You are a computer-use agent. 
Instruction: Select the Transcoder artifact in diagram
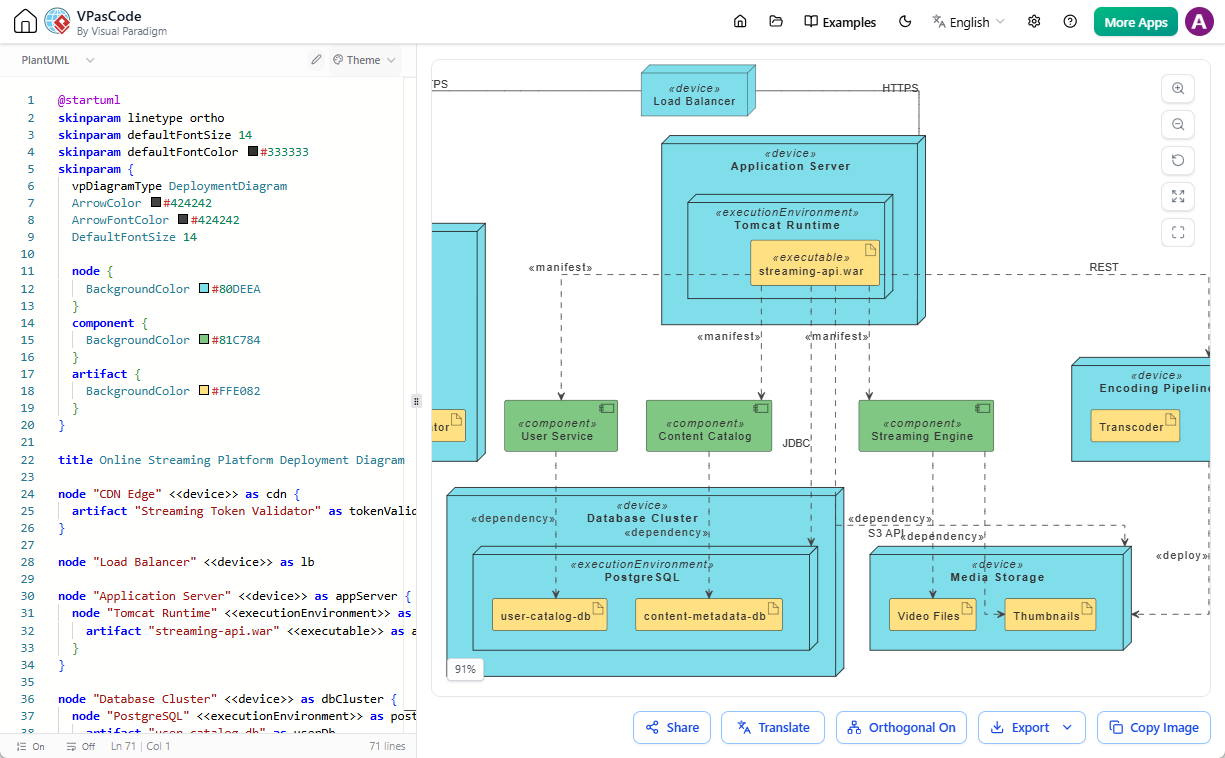[x=1135, y=426]
